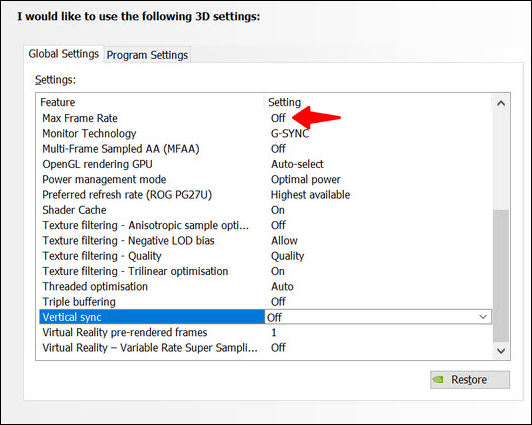Select the Max Frame Rate row
532x425 pixels.
265,118
